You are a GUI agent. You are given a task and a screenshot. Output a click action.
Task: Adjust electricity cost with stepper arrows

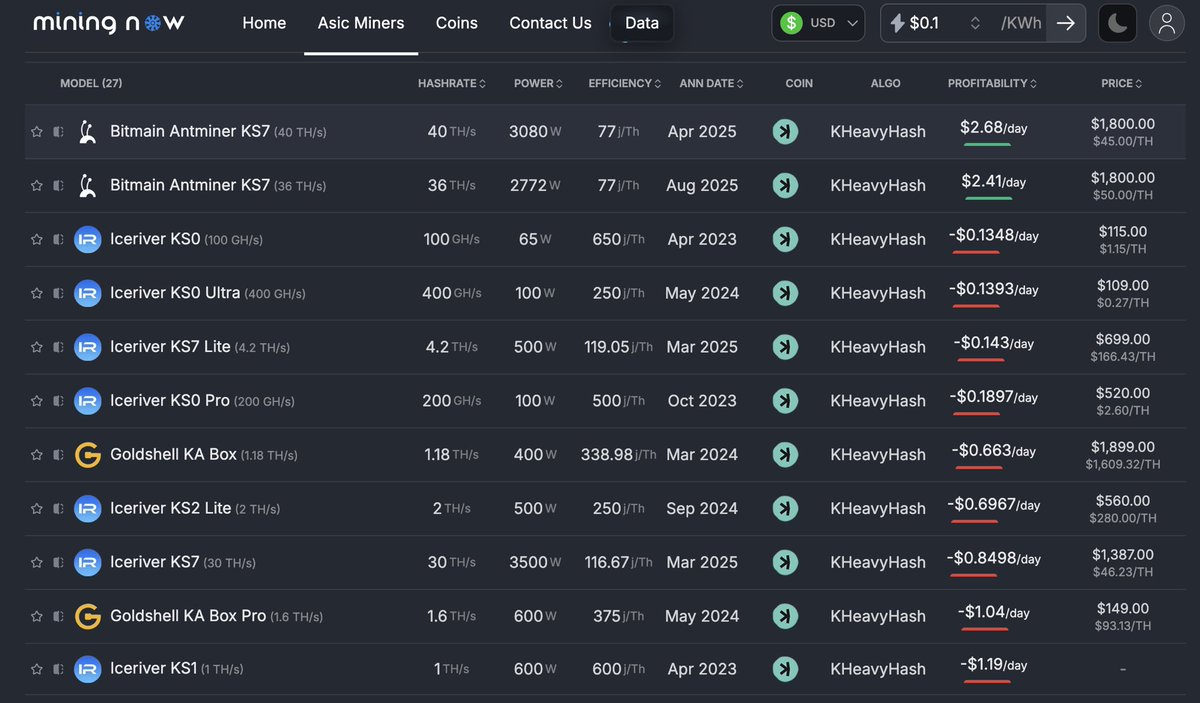(975, 23)
